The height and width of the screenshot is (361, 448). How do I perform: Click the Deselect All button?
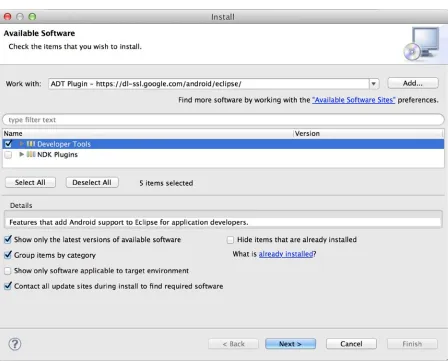92,182
